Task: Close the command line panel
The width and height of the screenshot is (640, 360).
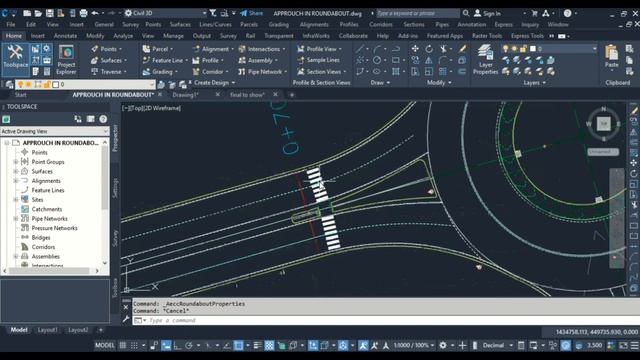Action: [126, 307]
